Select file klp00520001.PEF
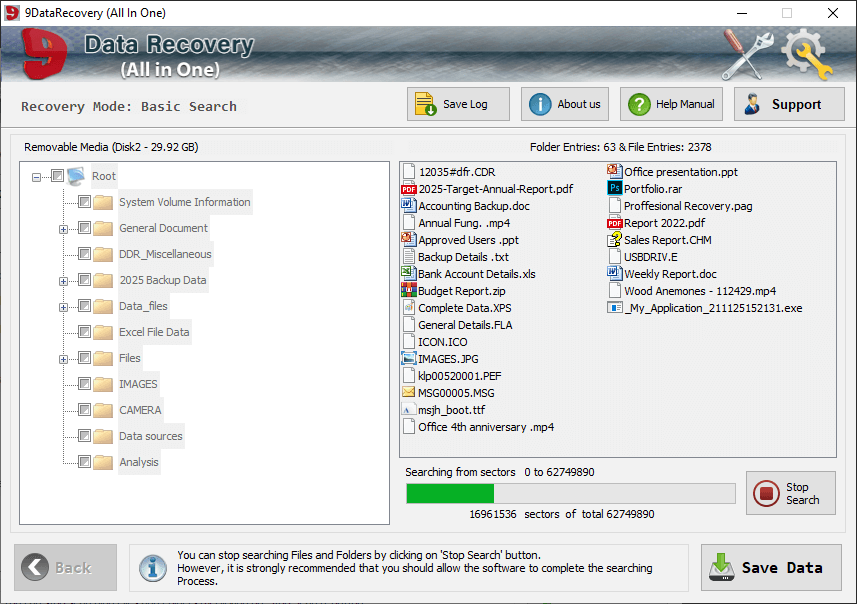 460,376
